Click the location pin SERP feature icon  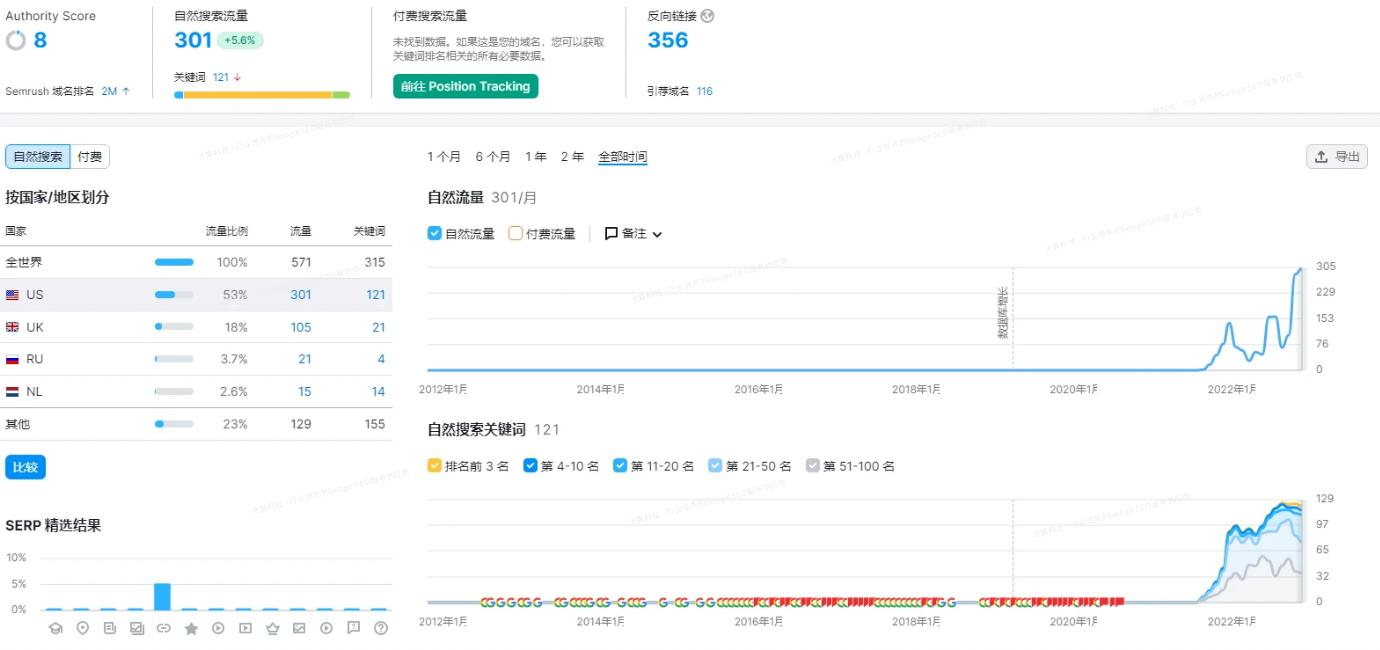click(83, 629)
